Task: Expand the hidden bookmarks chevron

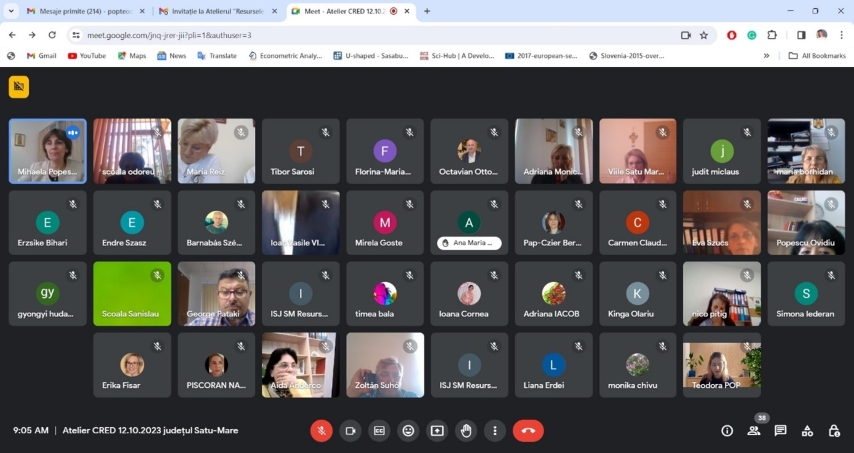Action: coord(767,56)
